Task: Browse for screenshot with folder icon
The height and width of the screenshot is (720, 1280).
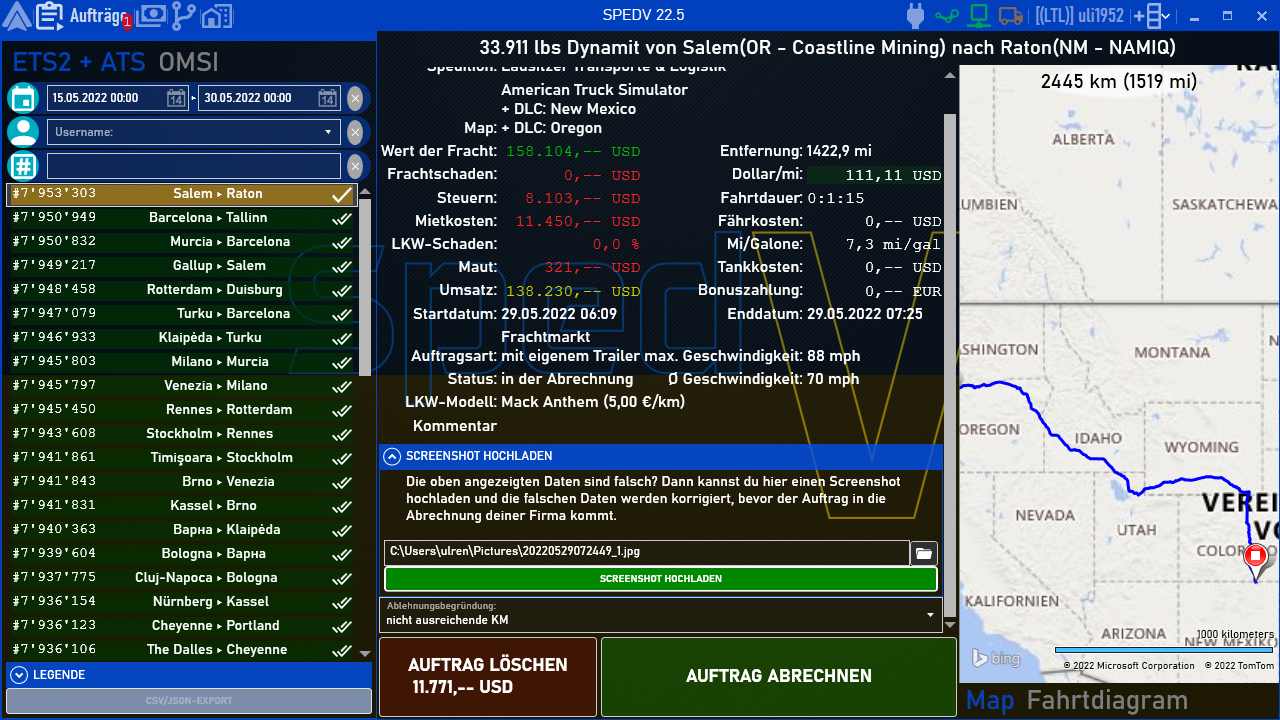Action: pyautogui.click(x=924, y=552)
